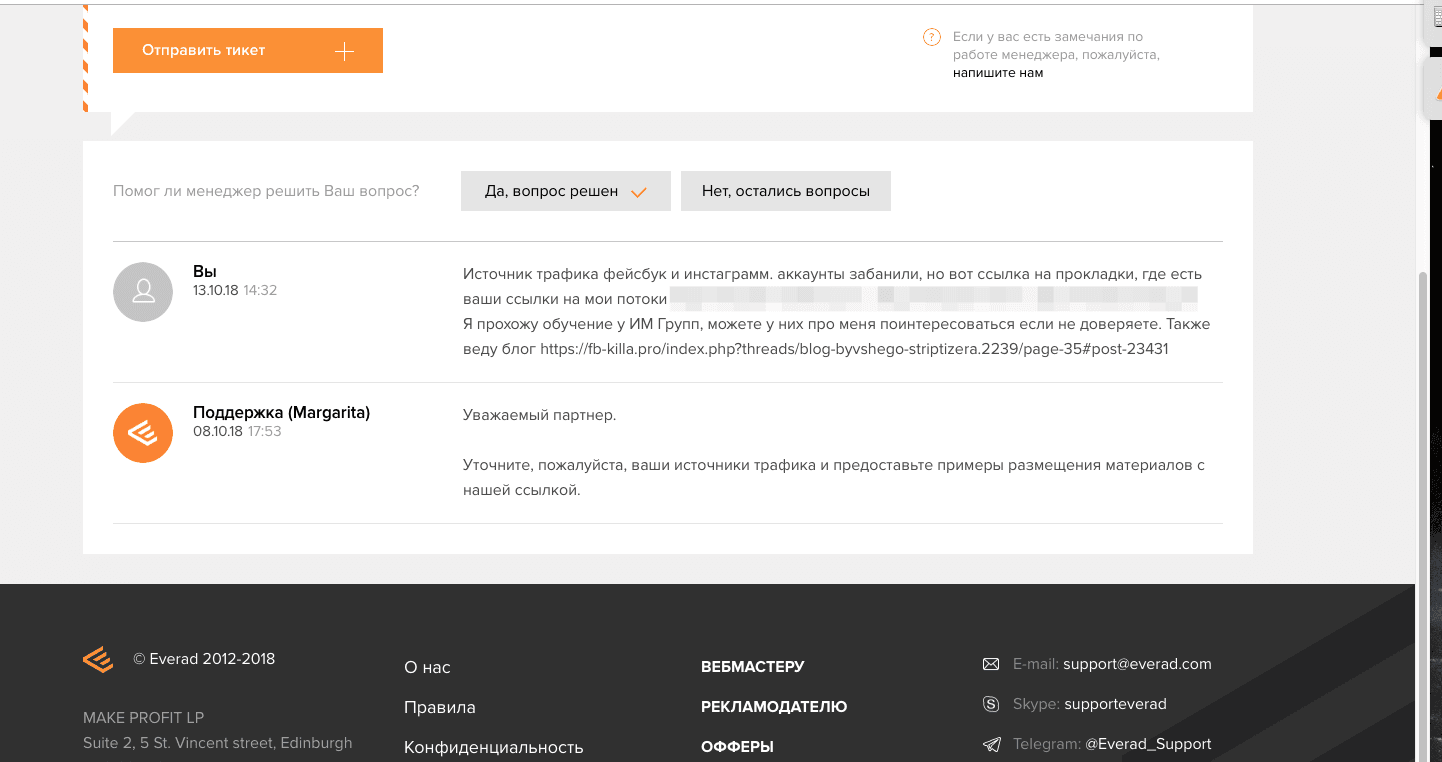Screen dimensions: 1442x762
Task: Choose Нет, остались вопросы
Action: tap(786, 191)
